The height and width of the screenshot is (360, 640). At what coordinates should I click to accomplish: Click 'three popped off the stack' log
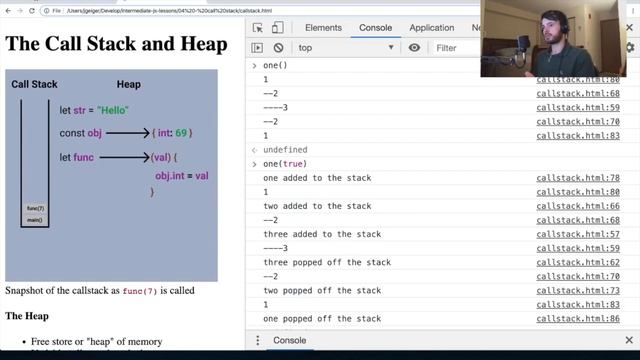click(327, 262)
